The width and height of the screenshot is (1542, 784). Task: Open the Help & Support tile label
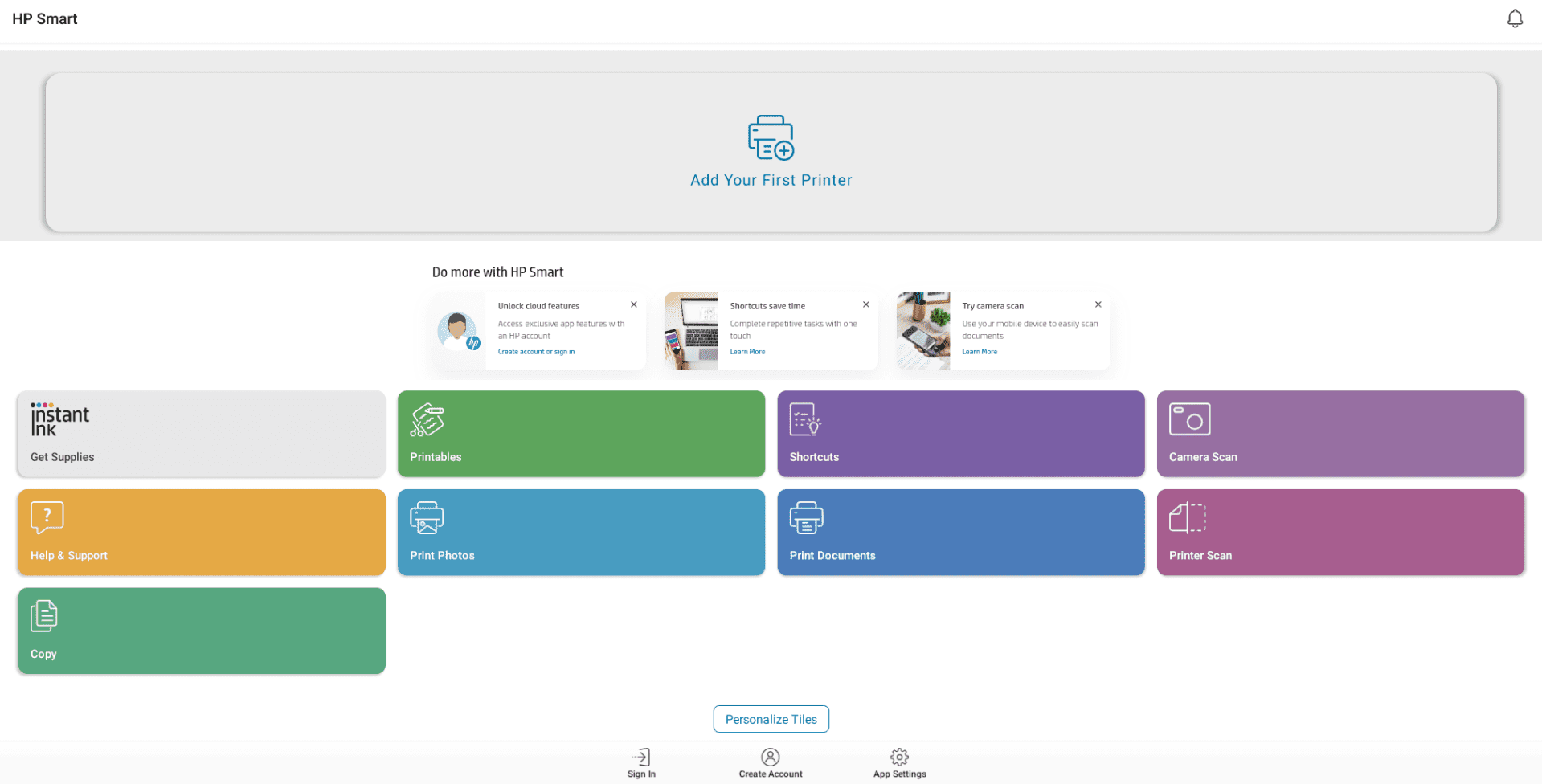point(68,556)
